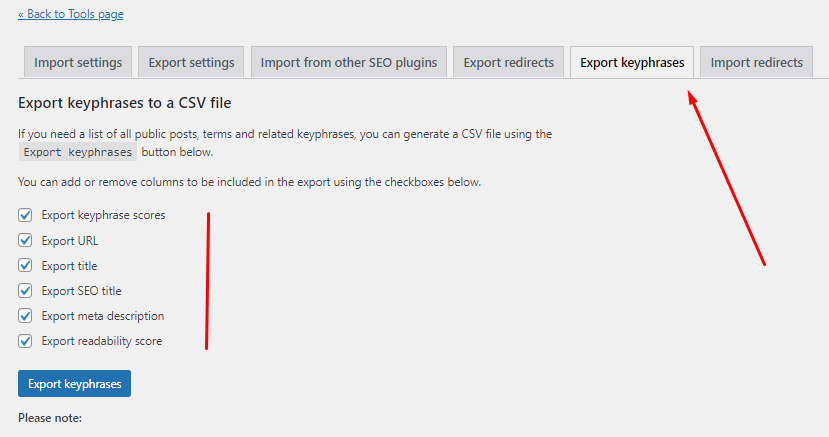Screen dimensions: 829x437
Task: Click the 'Export meta description' label text
Action: pos(103,316)
